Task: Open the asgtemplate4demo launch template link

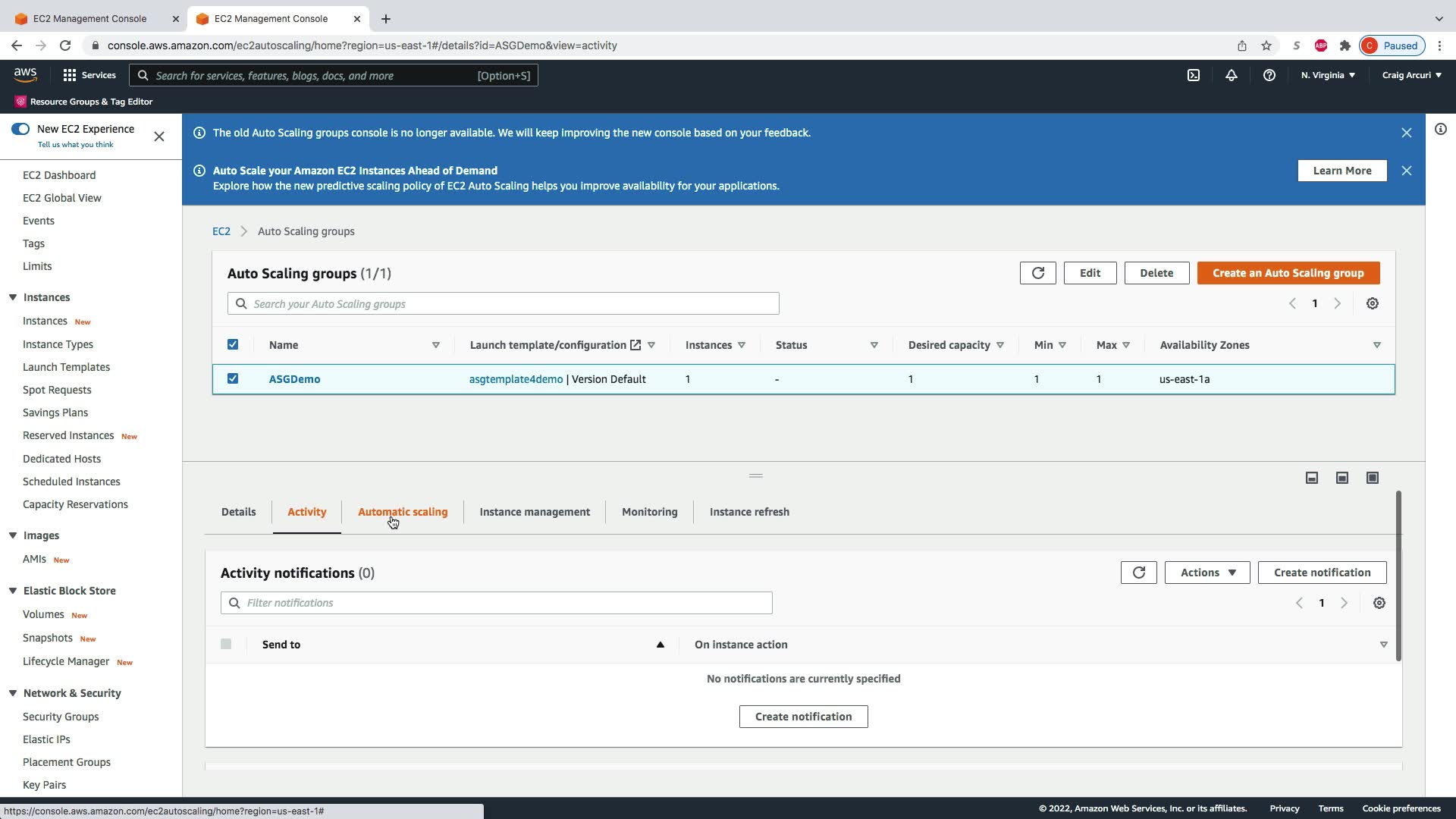Action: tap(516, 379)
